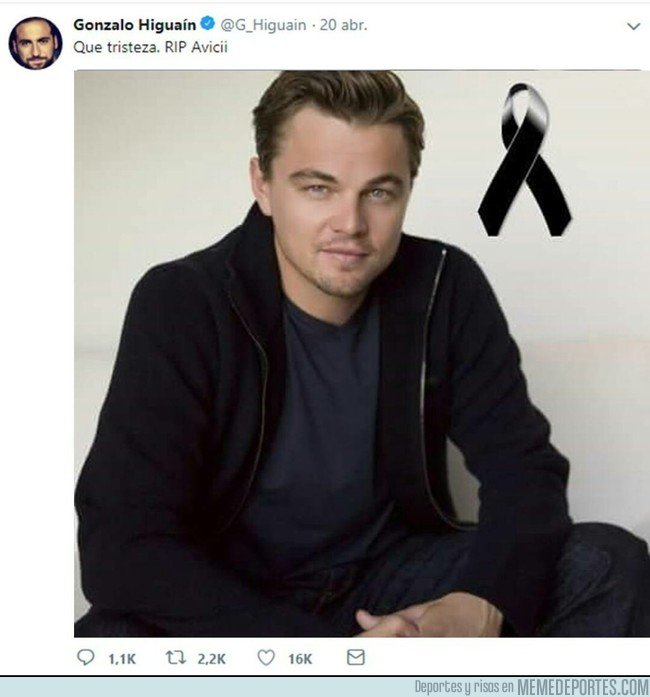Click the reply speech bubble icon
The width and height of the screenshot is (650, 697).
point(85,657)
